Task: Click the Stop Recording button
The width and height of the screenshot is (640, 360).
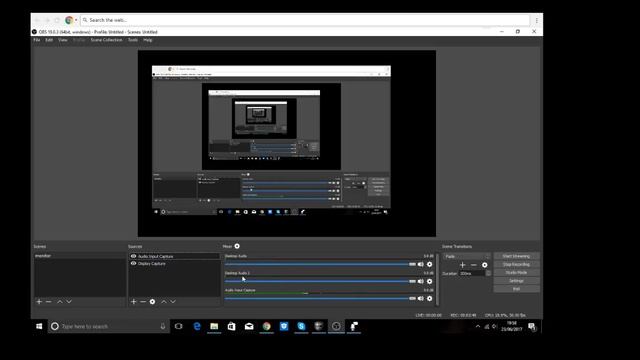Action: 516,264
